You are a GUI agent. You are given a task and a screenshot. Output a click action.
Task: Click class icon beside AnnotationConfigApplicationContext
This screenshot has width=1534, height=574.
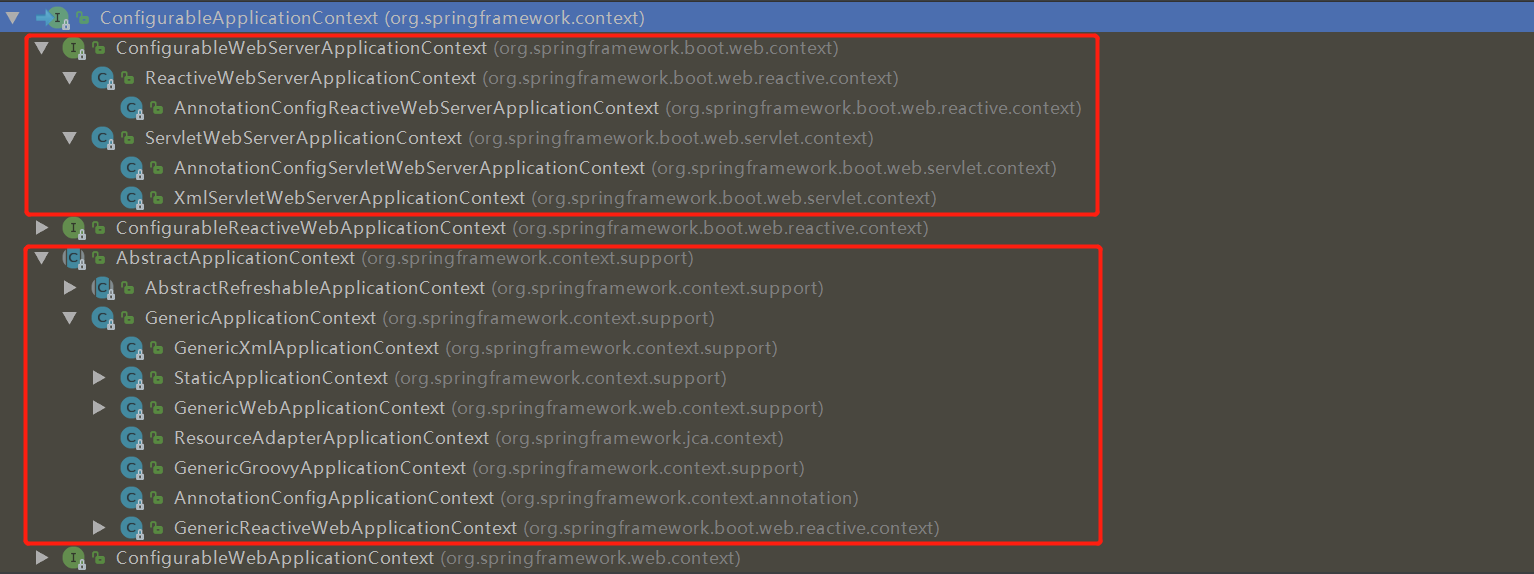click(x=131, y=498)
